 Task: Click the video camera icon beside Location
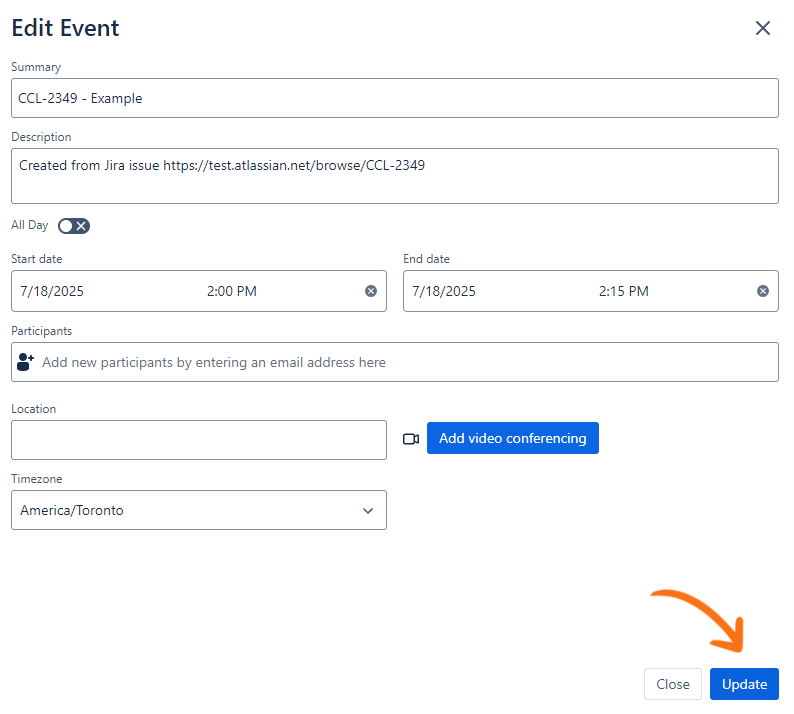point(410,439)
